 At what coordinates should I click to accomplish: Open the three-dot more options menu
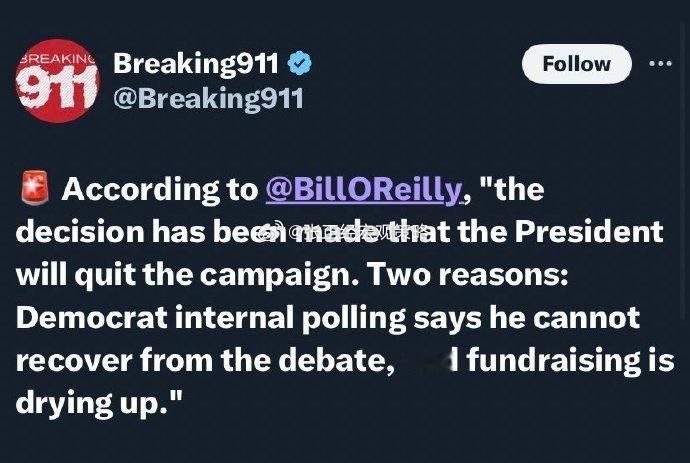(x=660, y=64)
